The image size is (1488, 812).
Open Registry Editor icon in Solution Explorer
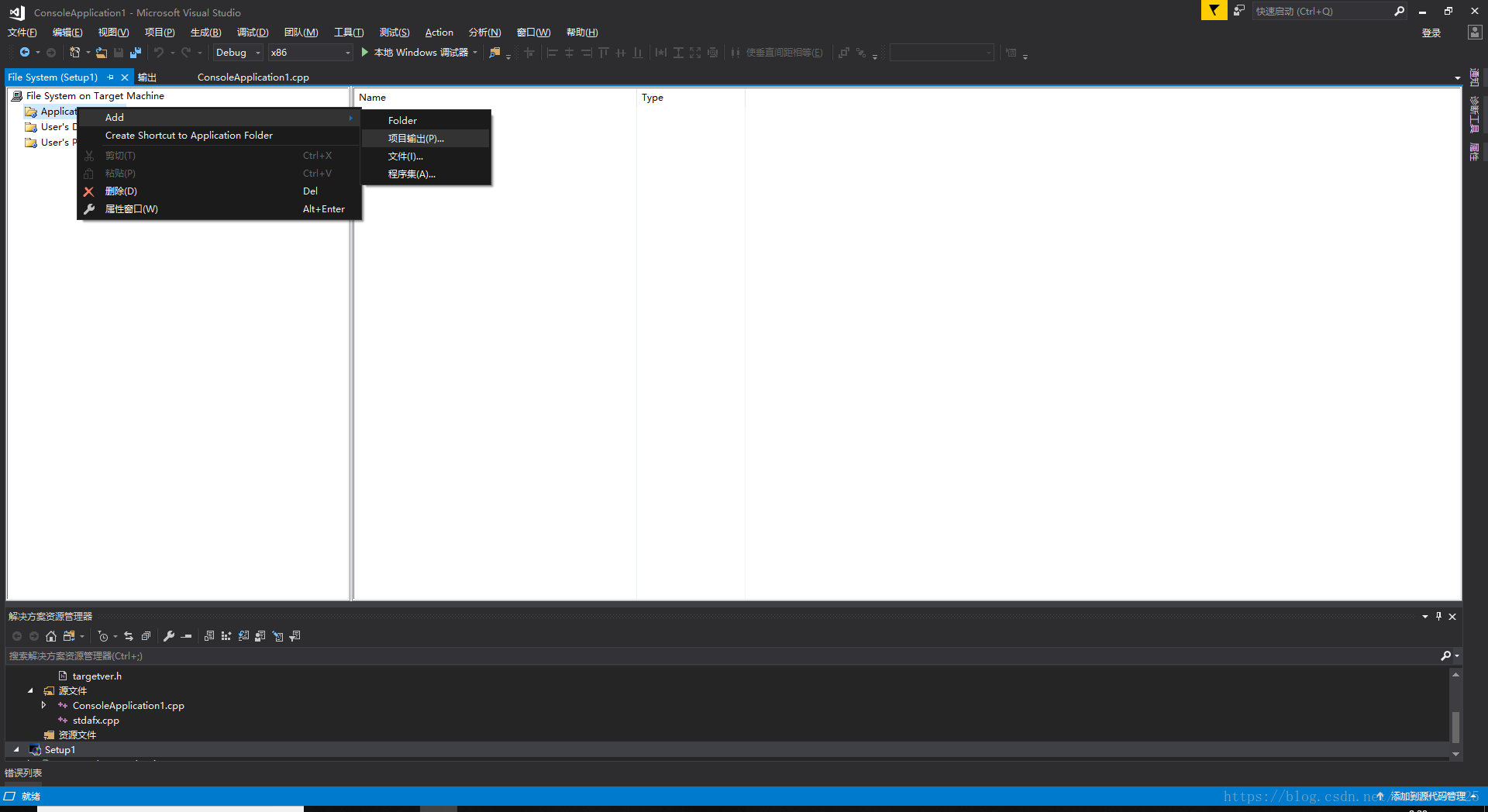point(226,636)
